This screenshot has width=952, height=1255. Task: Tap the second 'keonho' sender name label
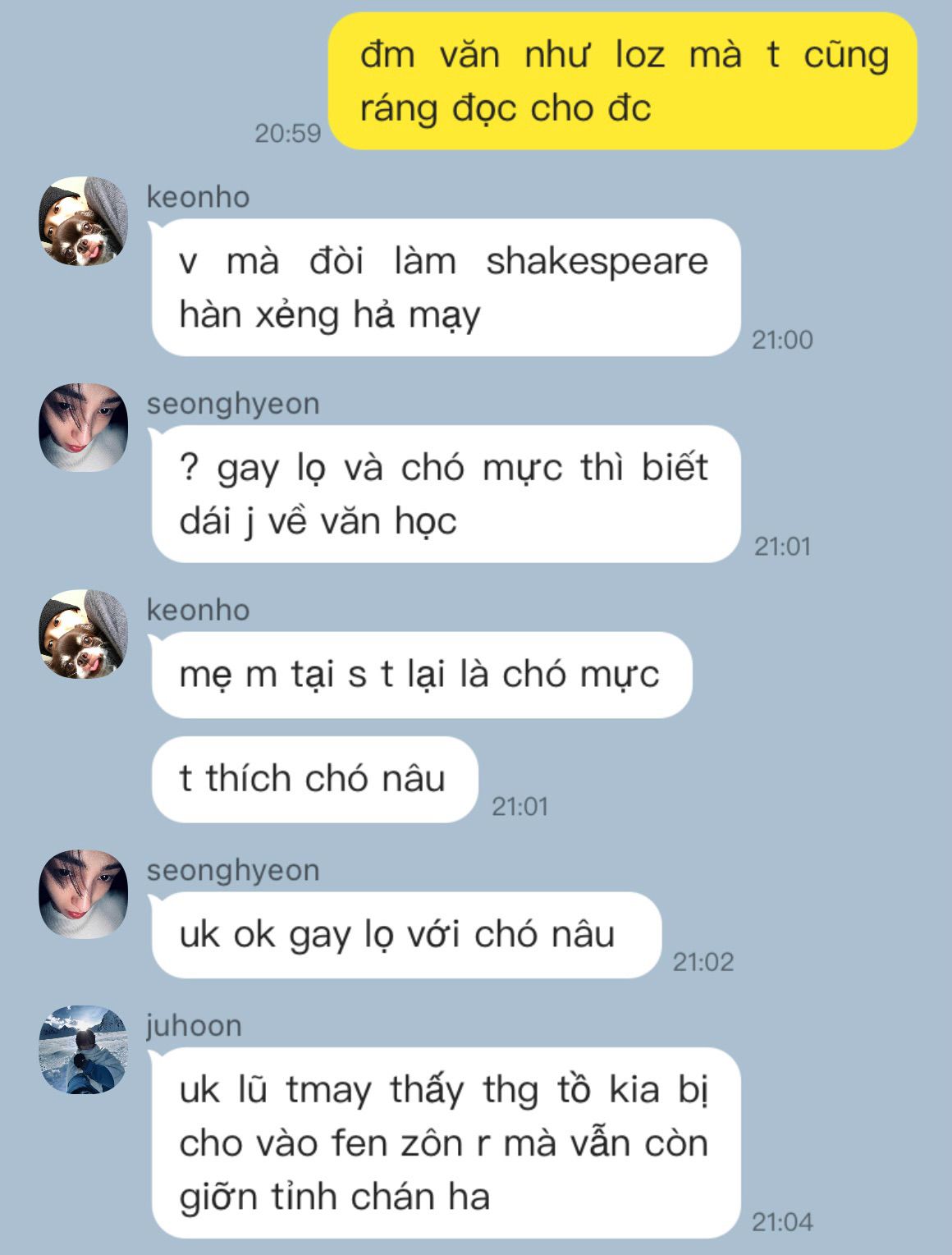(198, 610)
